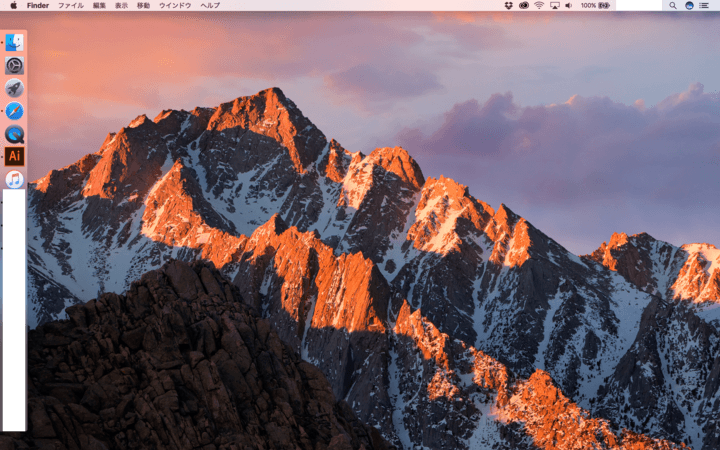Open the Wi-Fi status menu
Screen dimensions: 720x450
coord(539,6)
